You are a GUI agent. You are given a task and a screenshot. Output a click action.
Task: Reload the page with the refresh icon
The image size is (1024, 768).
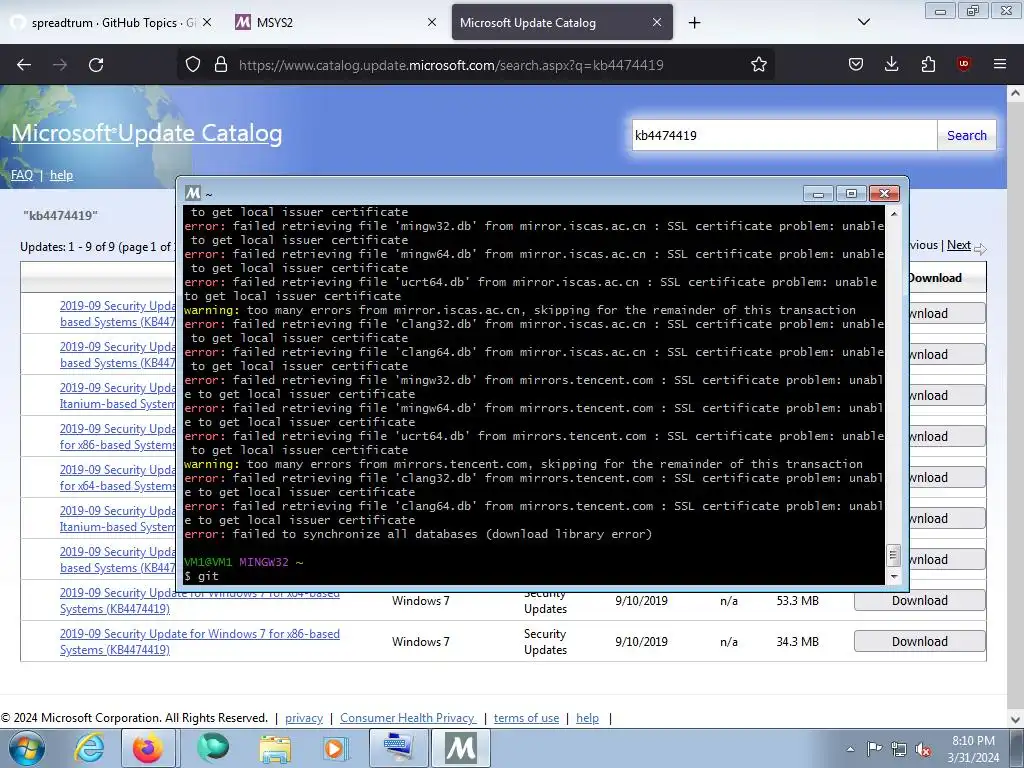[x=96, y=65]
